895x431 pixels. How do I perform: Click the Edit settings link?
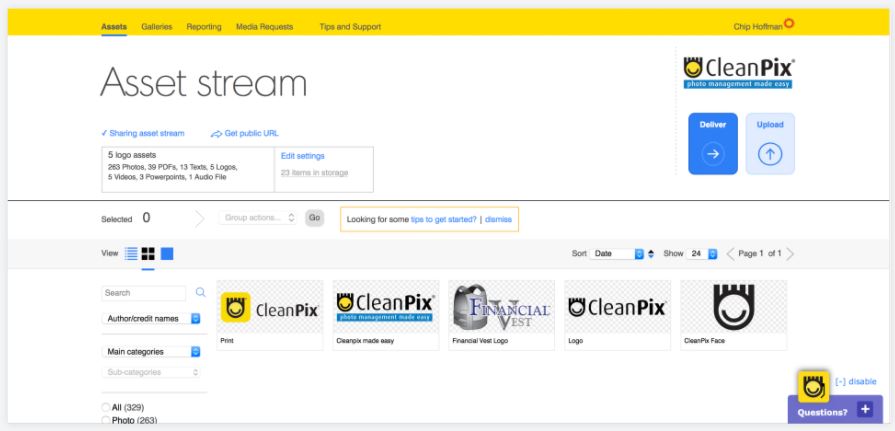[303, 156]
